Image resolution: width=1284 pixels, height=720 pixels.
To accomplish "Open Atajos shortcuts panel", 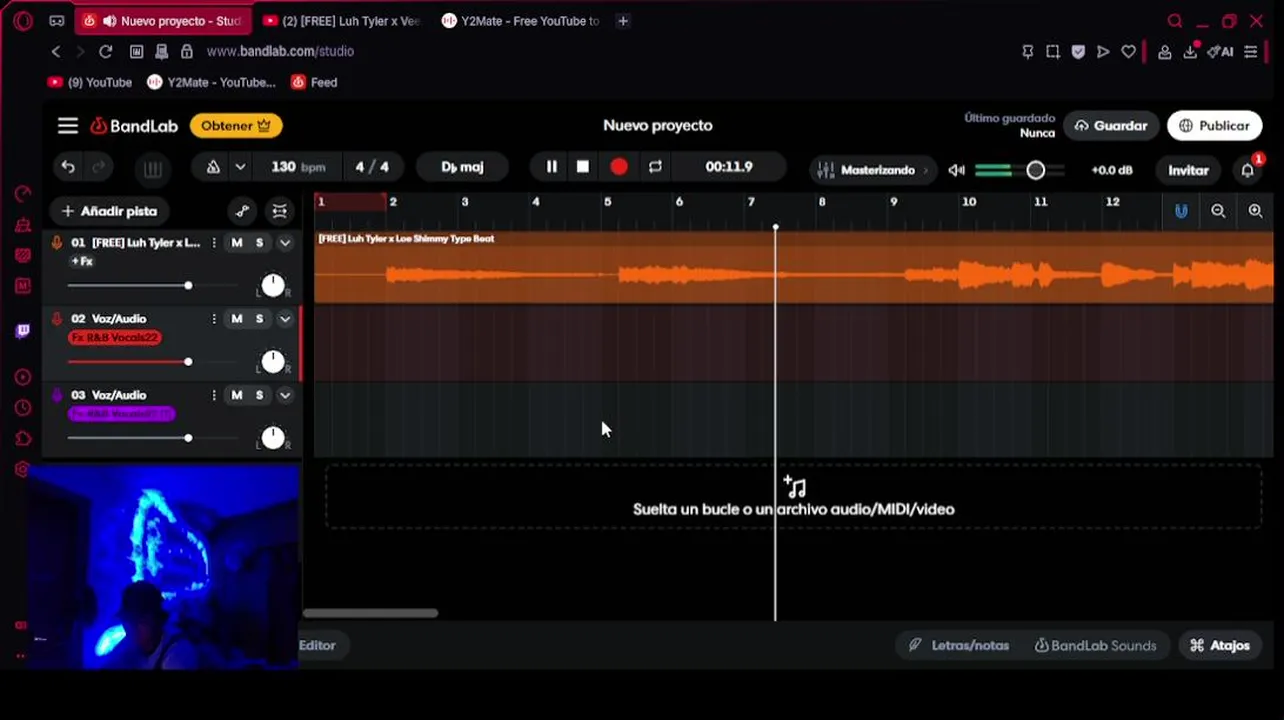I will point(1219,646).
